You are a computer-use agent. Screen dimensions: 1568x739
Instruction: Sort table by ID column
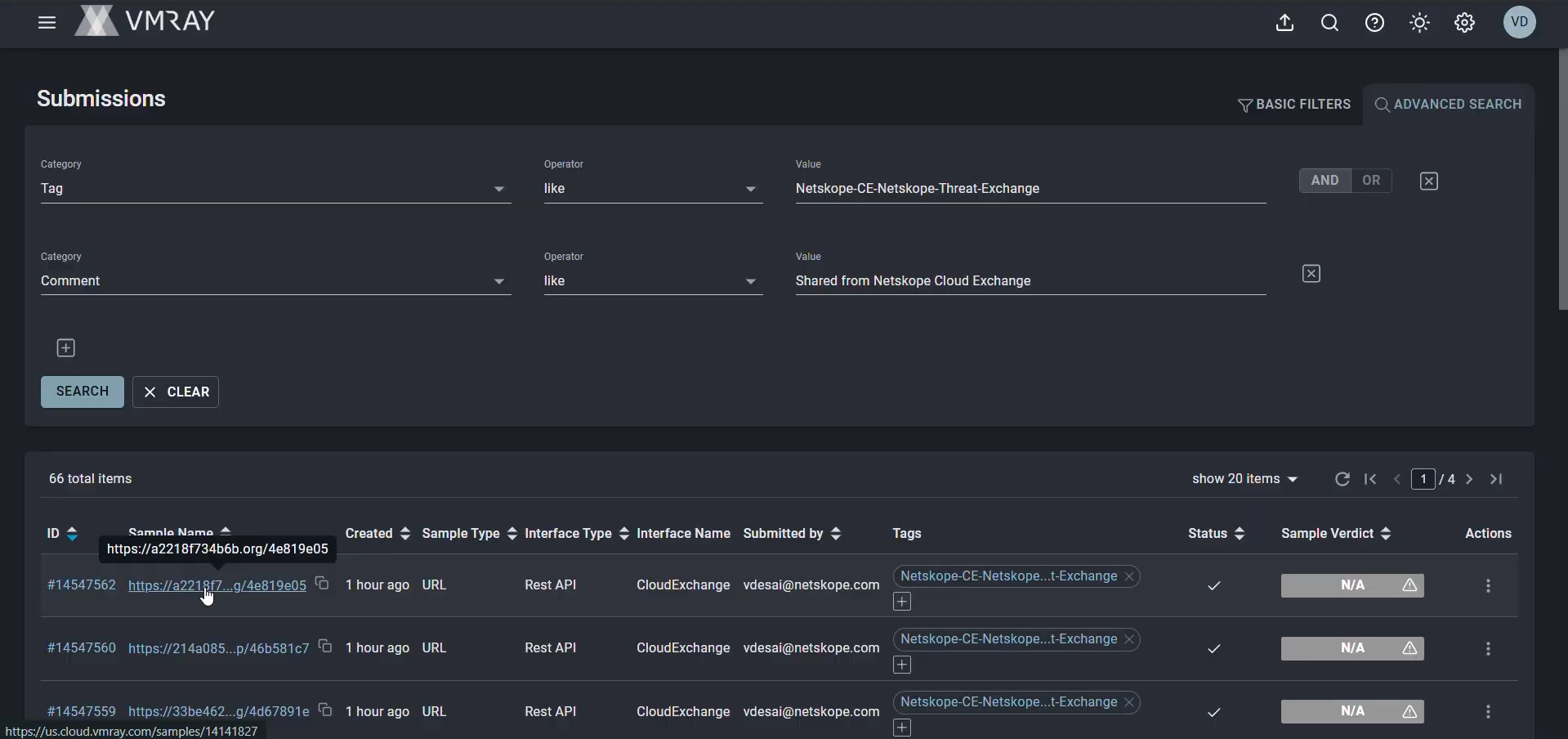click(x=72, y=534)
